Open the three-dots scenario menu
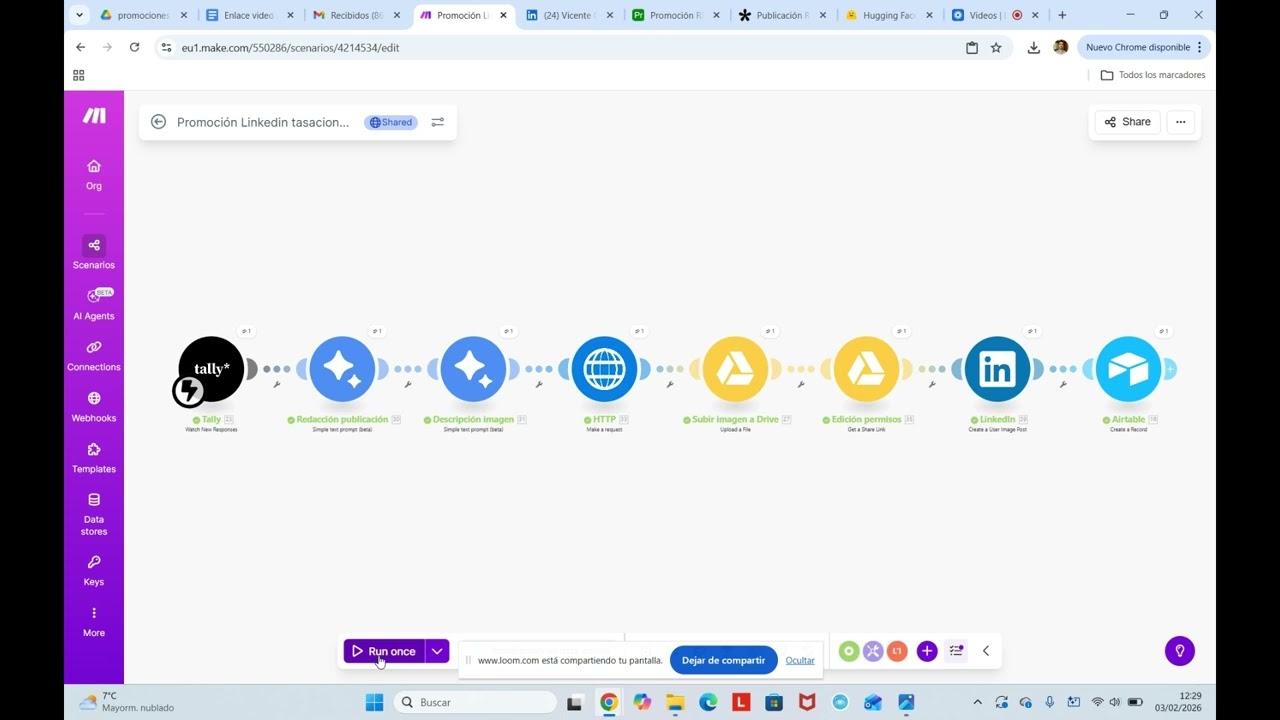The image size is (1280, 720). (1181, 122)
